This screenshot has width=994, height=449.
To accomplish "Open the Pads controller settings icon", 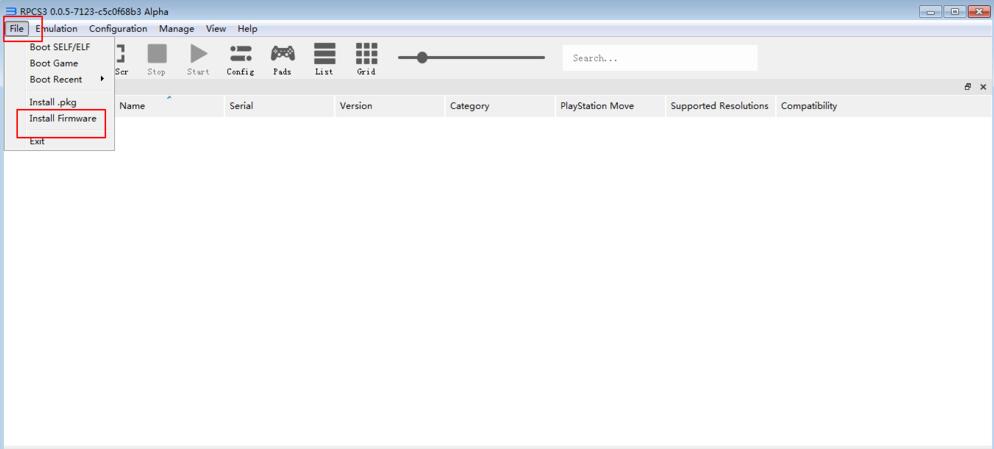I will click(282, 60).
